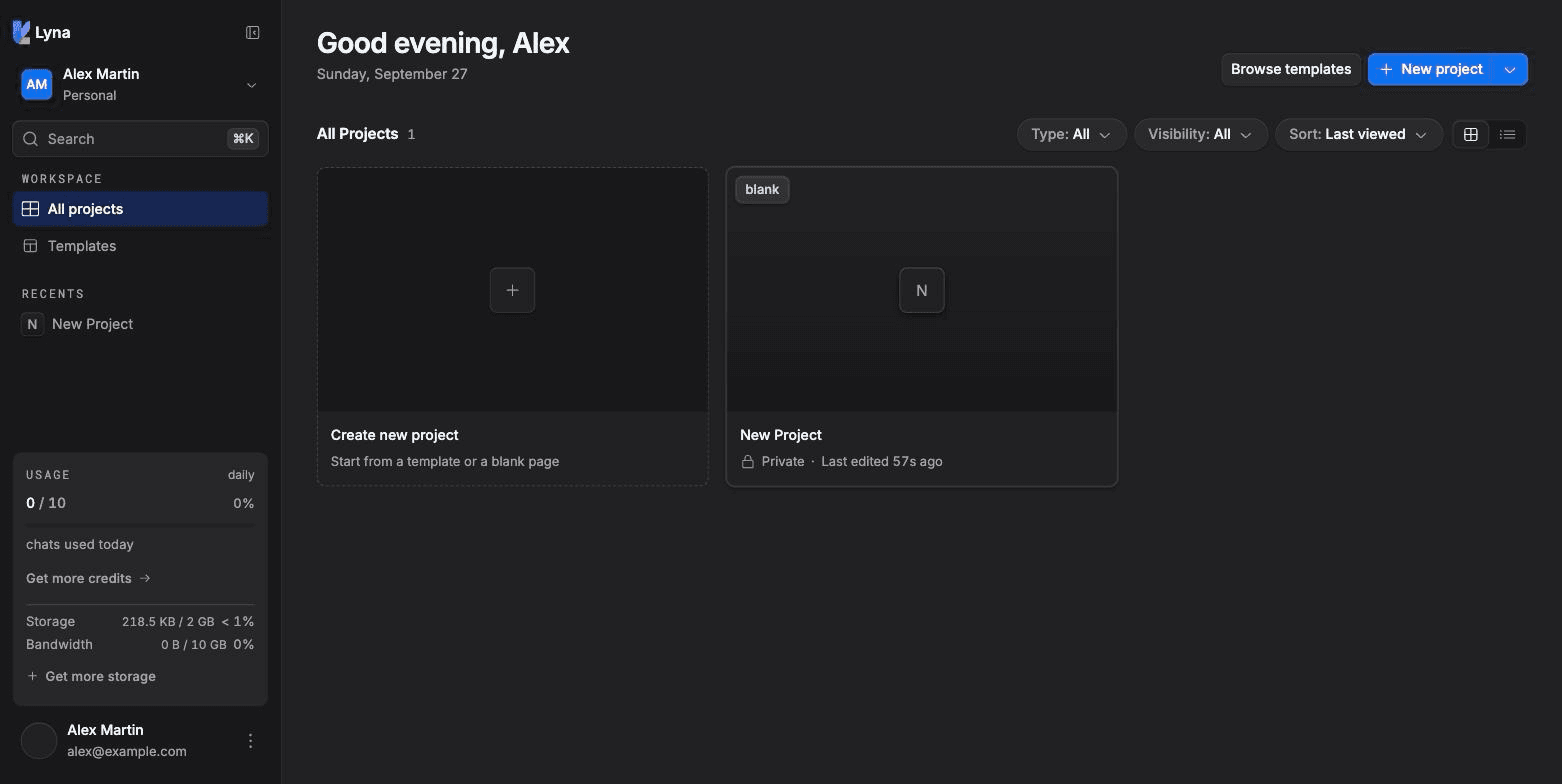Open the New Project card thumbnail
The width and height of the screenshot is (1562, 784).
pos(921,290)
